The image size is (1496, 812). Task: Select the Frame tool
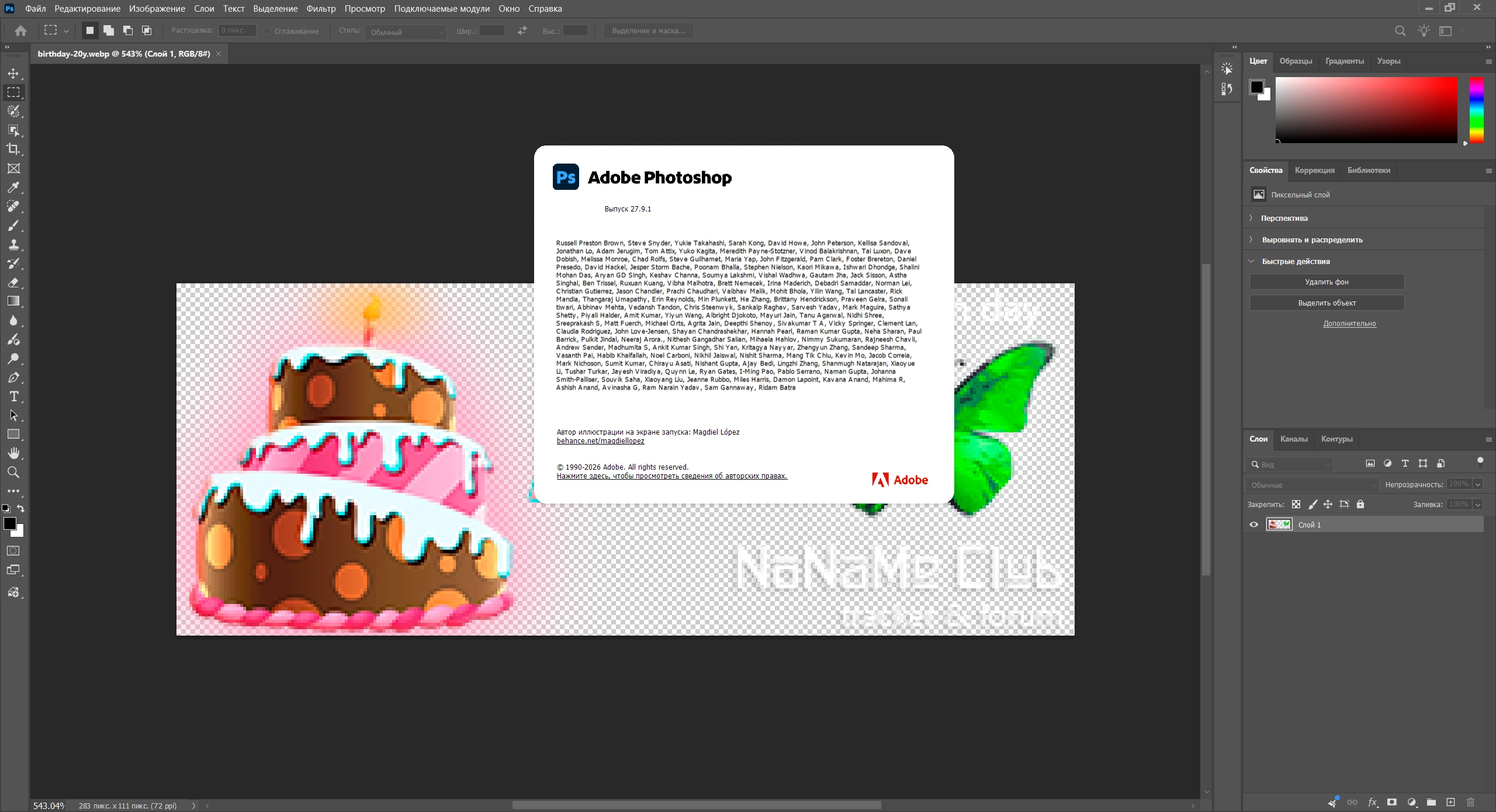[13, 168]
